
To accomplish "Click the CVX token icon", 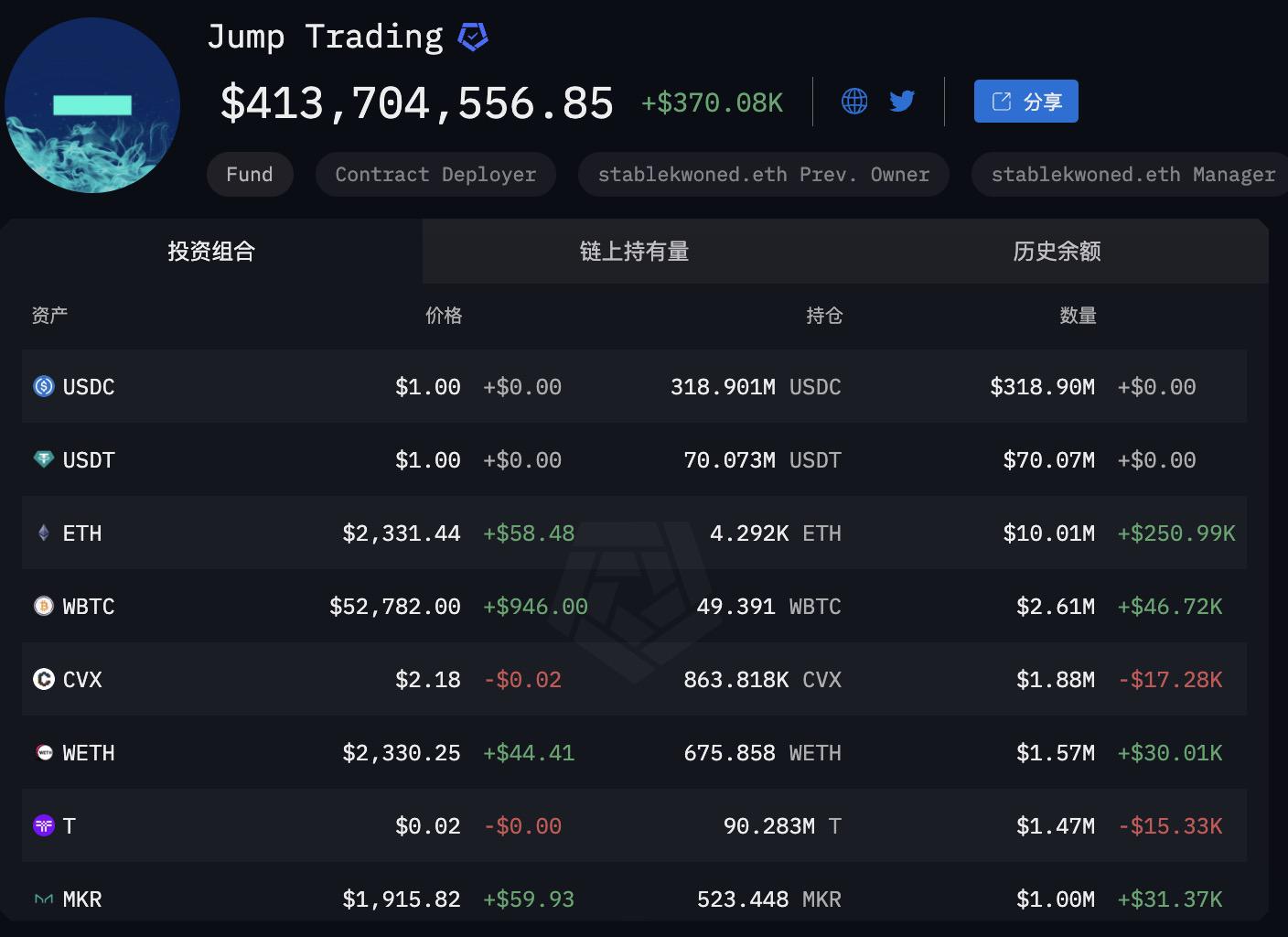I will pyautogui.click(x=44, y=679).
